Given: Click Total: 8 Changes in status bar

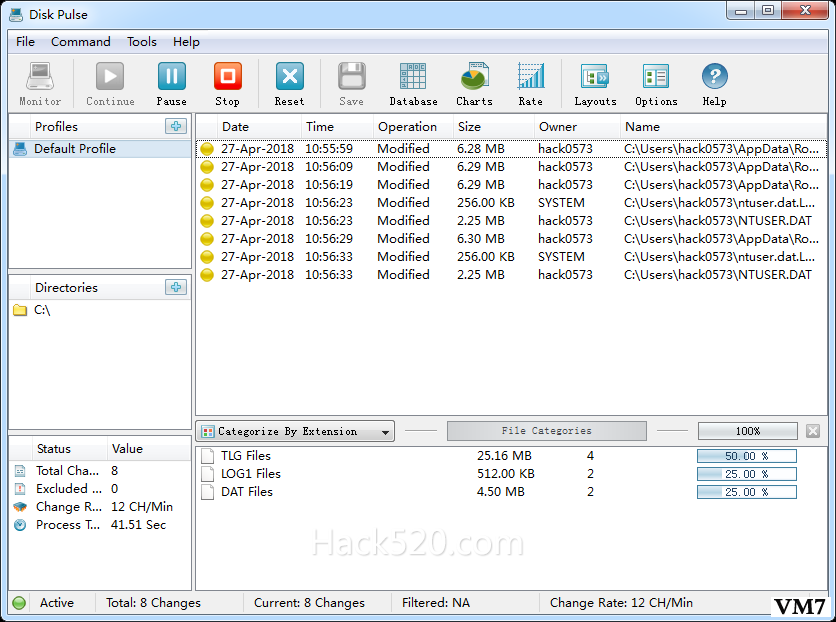Looking at the screenshot, I should coord(154,603).
